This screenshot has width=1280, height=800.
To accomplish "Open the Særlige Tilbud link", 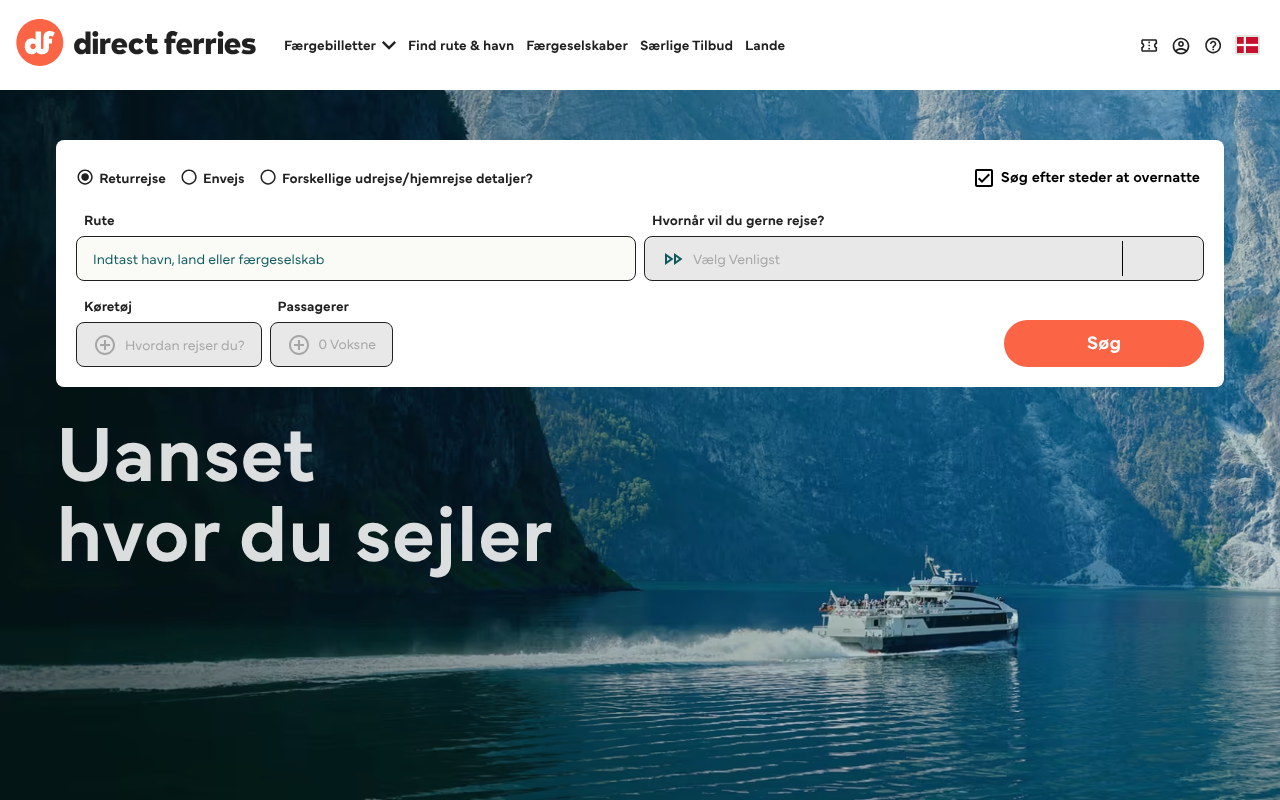I will pyautogui.click(x=686, y=45).
